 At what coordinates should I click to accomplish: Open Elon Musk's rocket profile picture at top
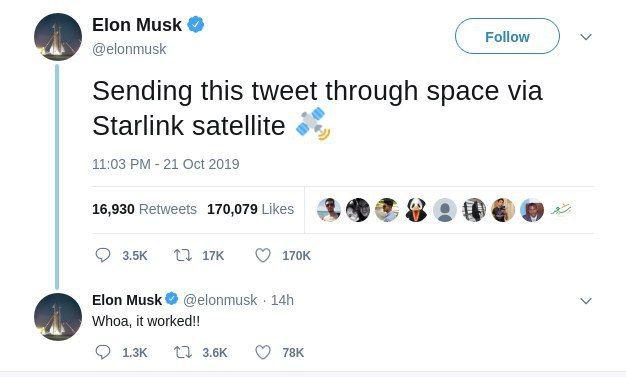58,37
